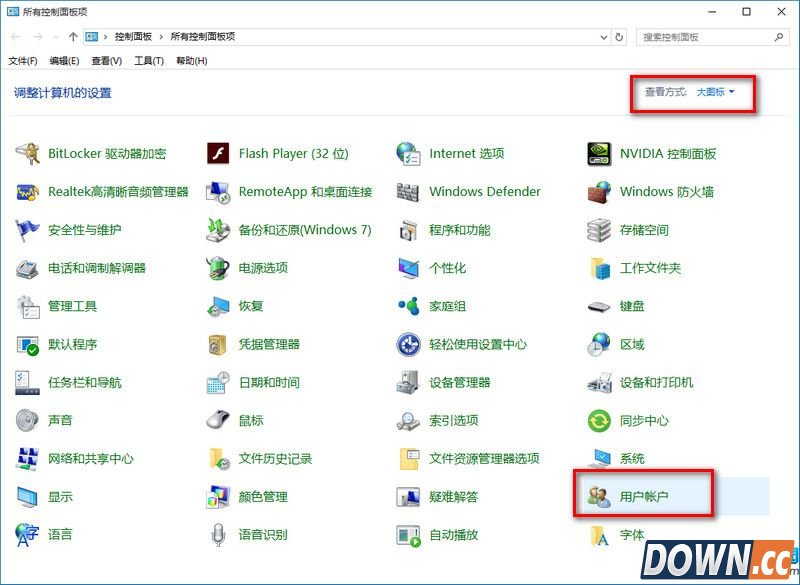
Task: Open 日期和时间 settings
Action: coord(269,382)
